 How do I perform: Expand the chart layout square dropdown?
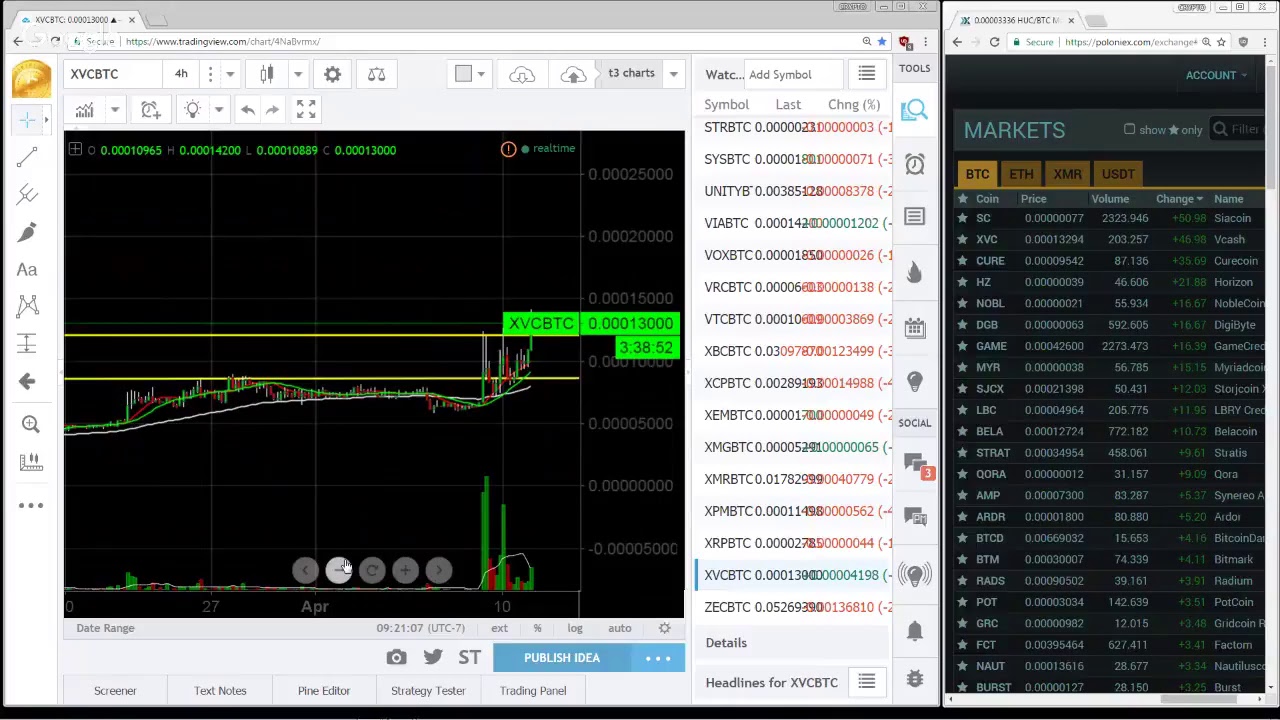[481, 74]
